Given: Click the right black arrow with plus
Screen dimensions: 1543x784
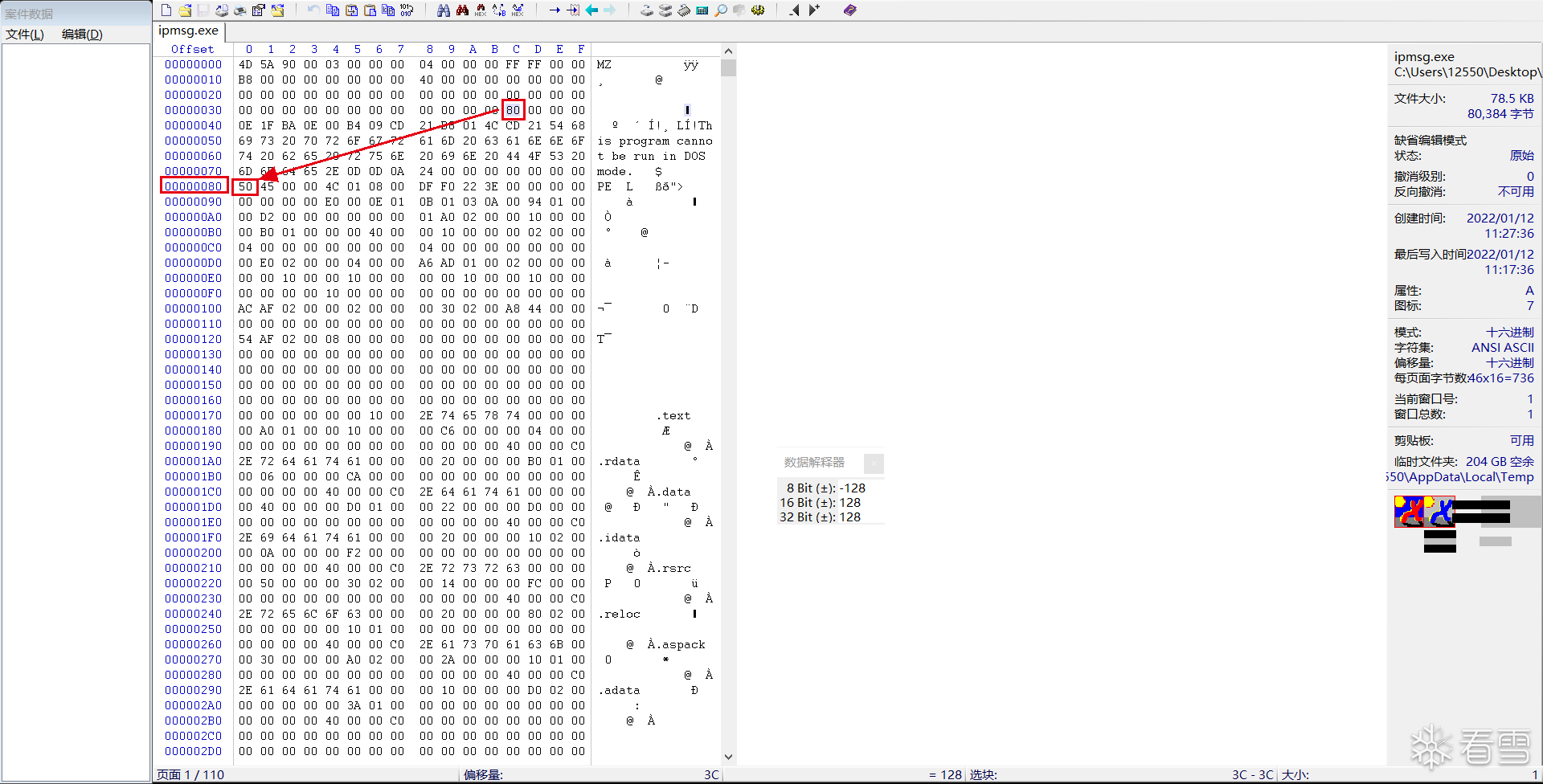Looking at the screenshot, I should pos(813,10).
